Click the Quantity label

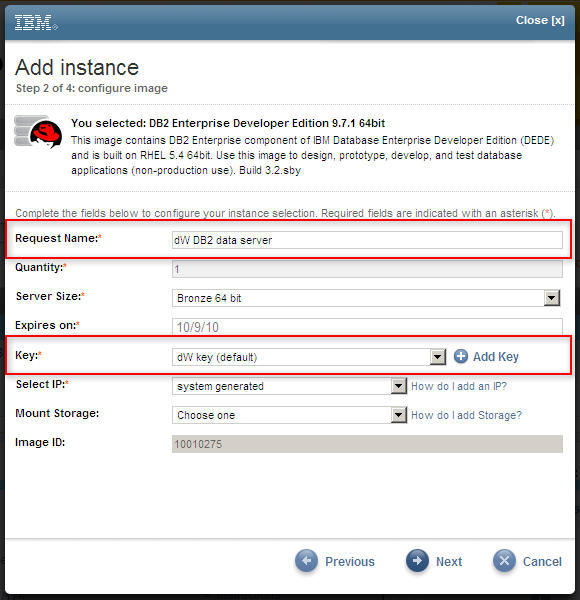click(41, 267)
